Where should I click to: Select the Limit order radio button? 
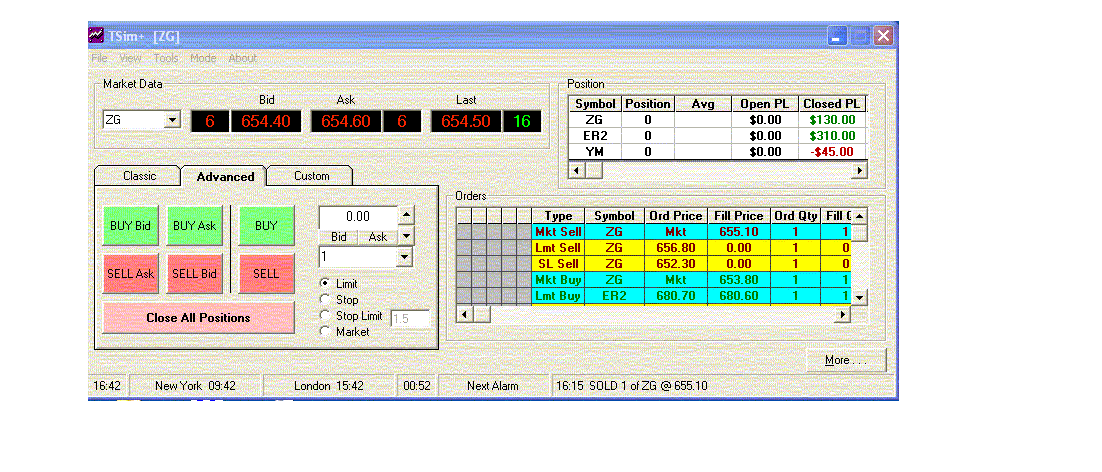[325, 283]
